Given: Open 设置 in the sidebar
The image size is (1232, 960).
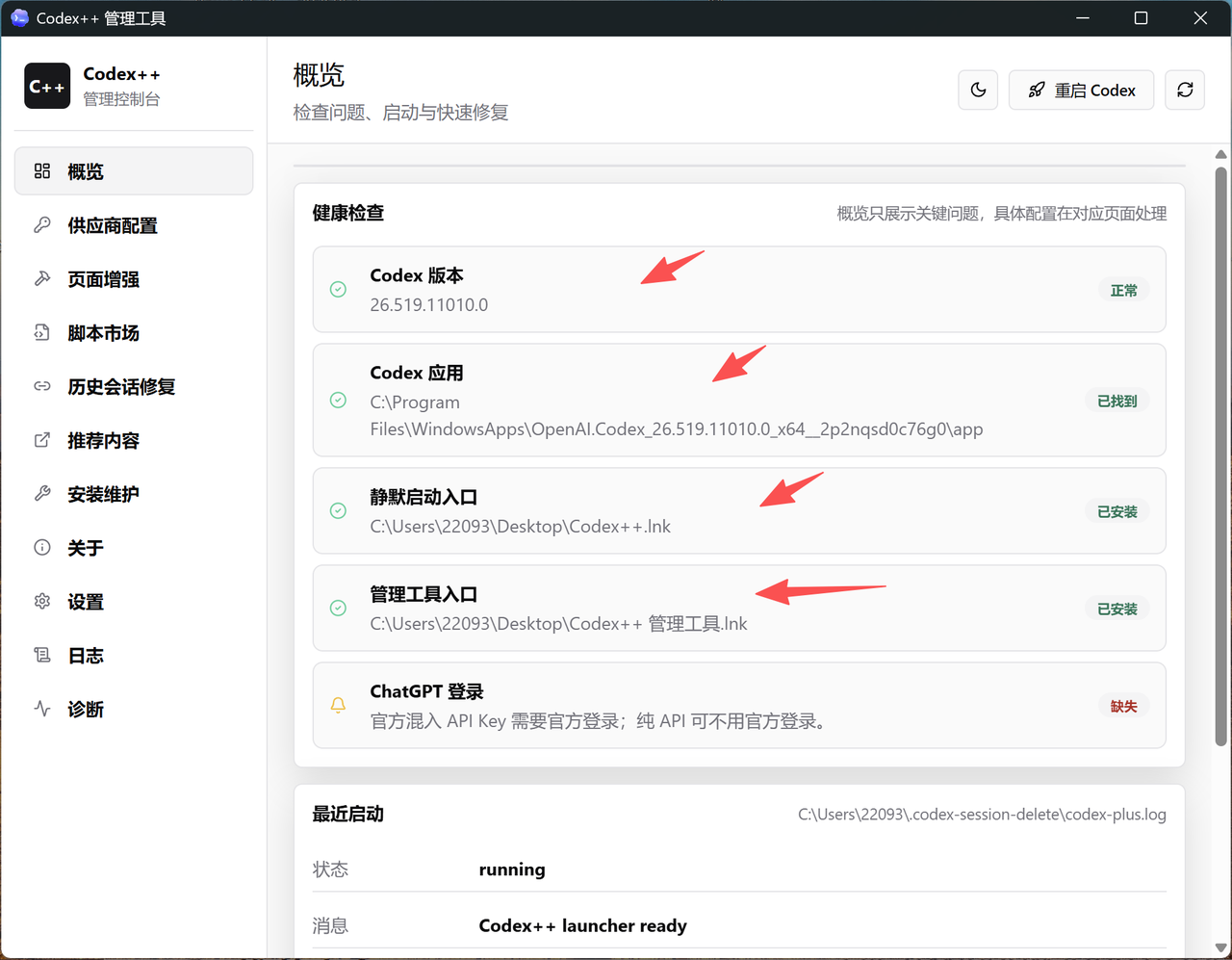Looking at the screenshot, I should pos(134,602).
